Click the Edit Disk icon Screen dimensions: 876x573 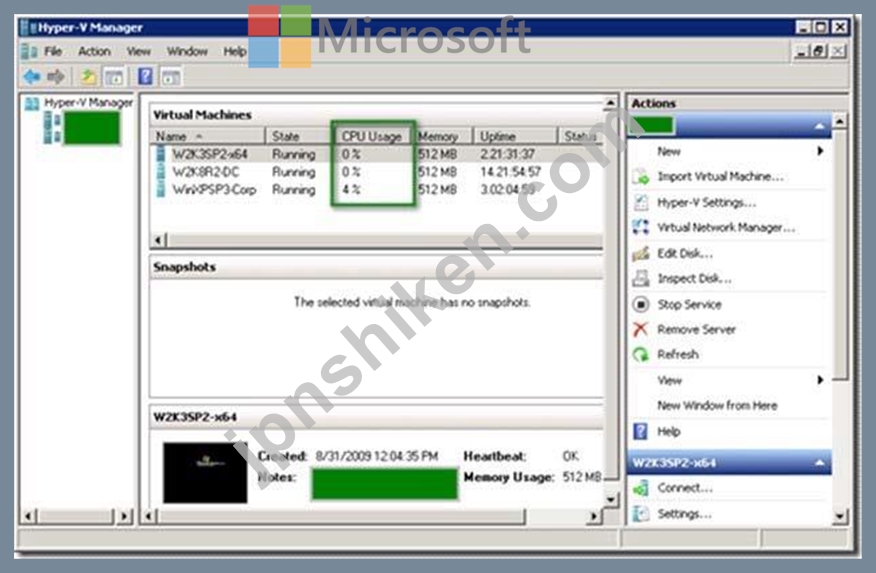pyautogui.click(x=641, y=253)
